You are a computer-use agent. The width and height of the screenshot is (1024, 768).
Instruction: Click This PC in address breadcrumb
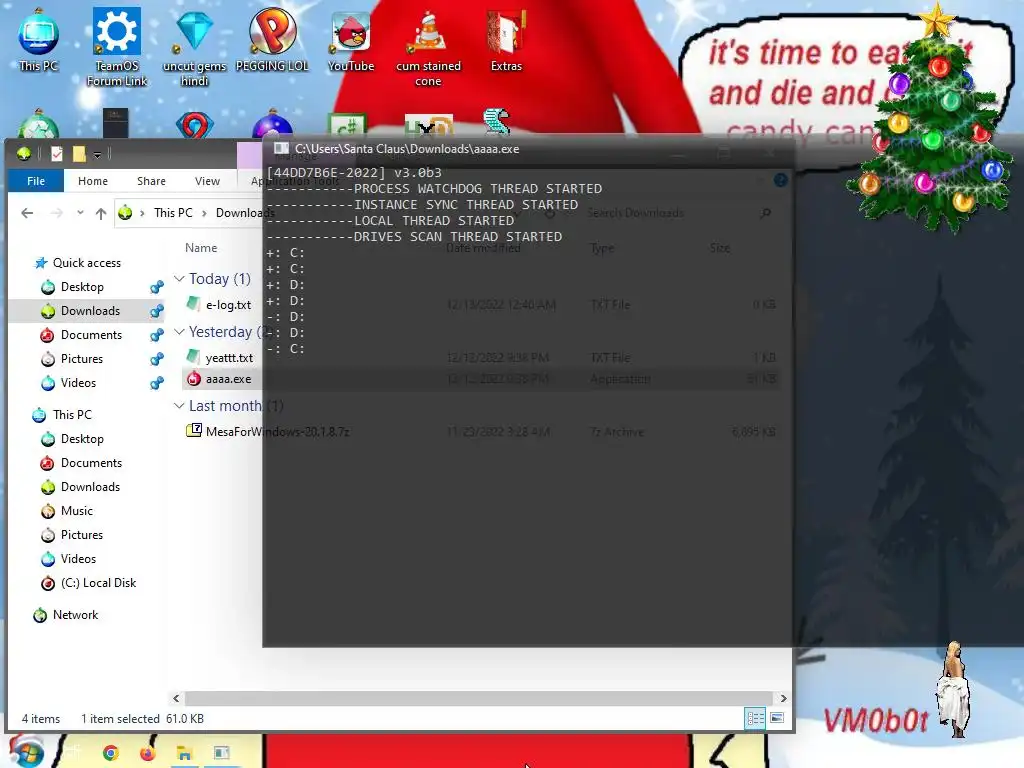coord(173,213)
